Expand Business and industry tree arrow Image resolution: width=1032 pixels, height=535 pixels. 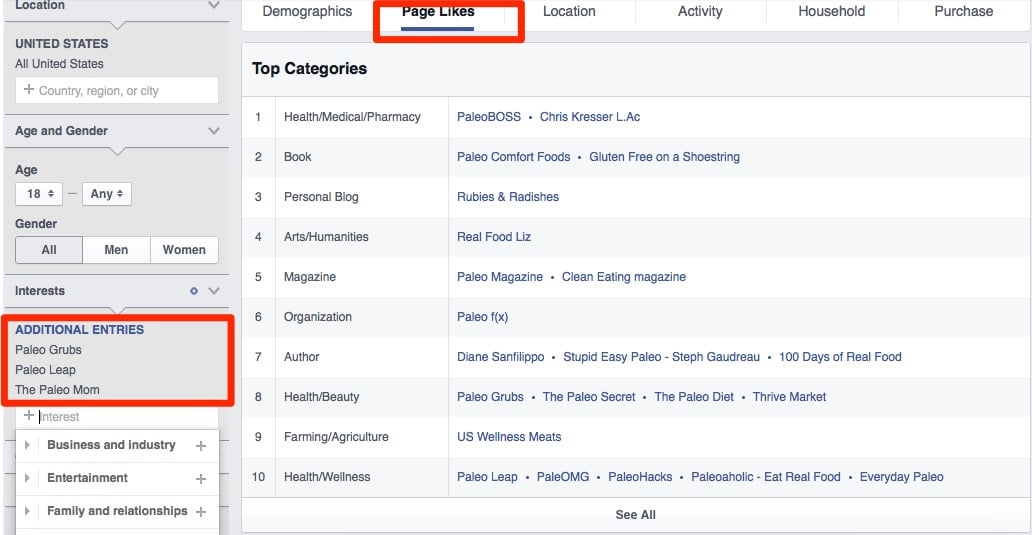(x=28, y=446)
